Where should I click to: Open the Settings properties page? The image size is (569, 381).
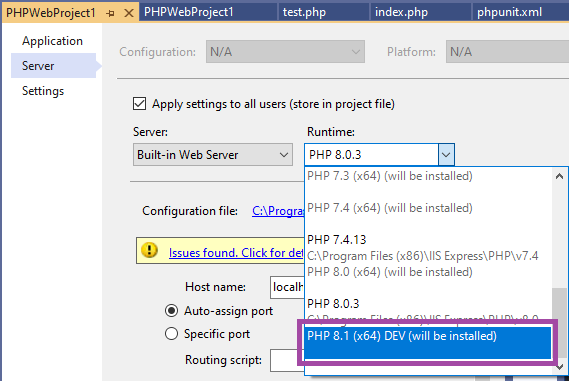pyautogui.click(x=43, y=91)
